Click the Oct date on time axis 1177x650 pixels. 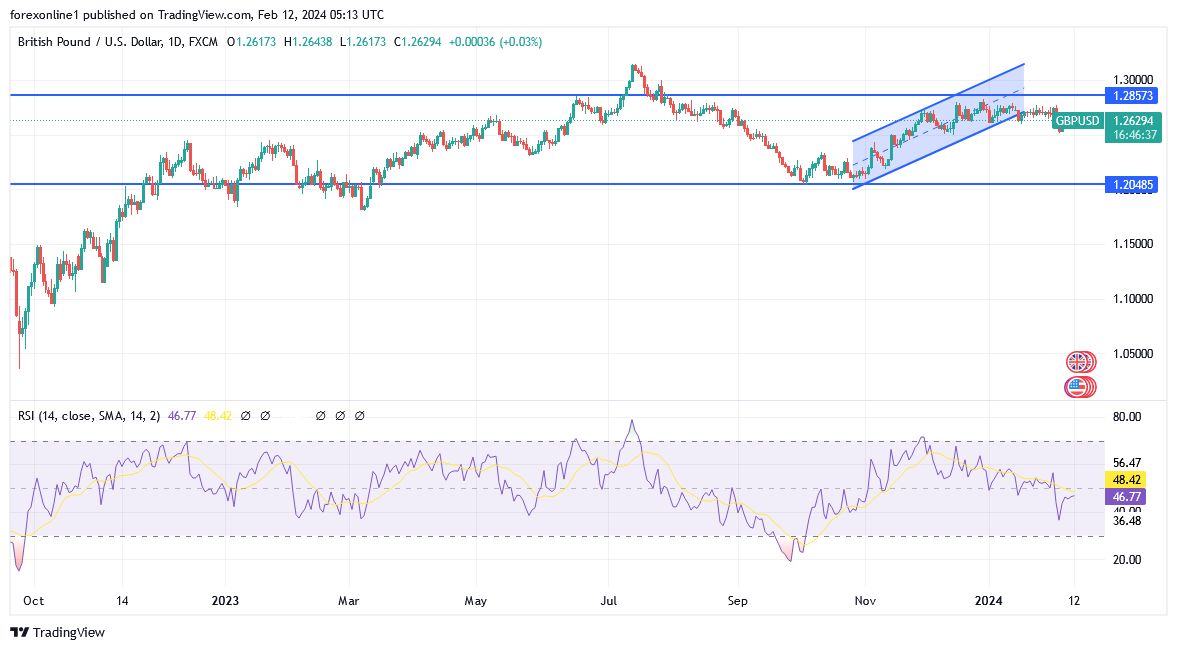click(33, 601)
